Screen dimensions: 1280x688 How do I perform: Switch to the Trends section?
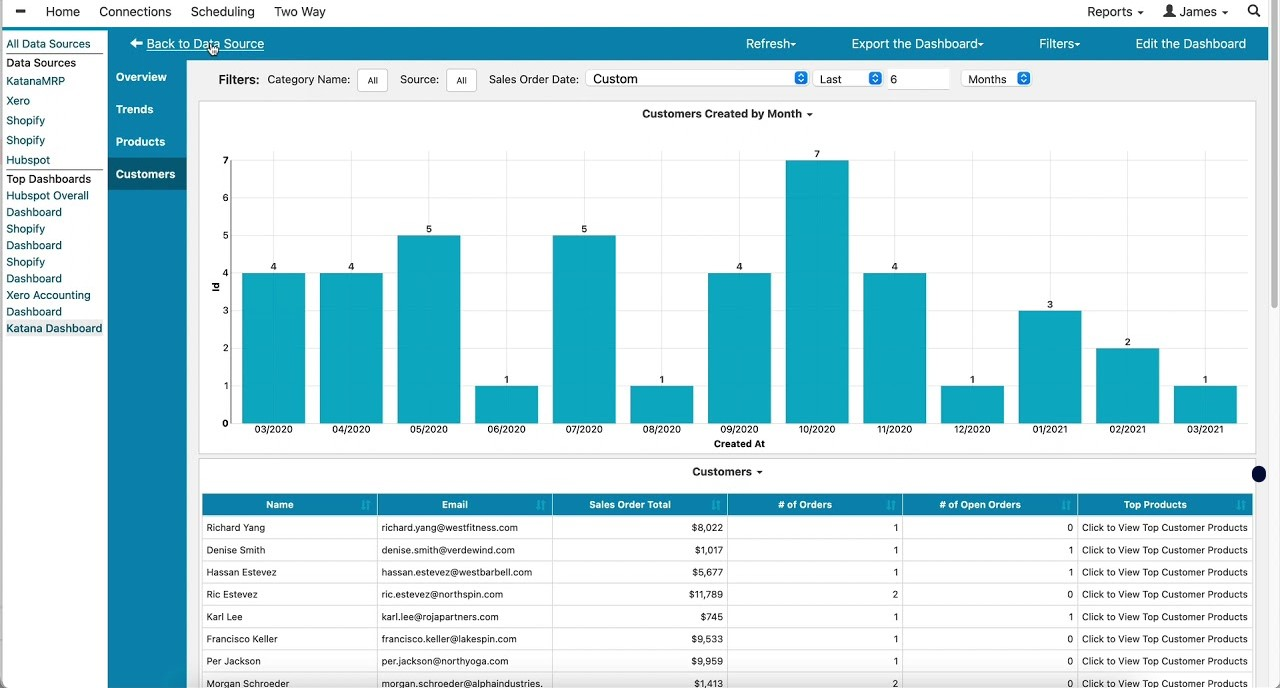(134, 109)
